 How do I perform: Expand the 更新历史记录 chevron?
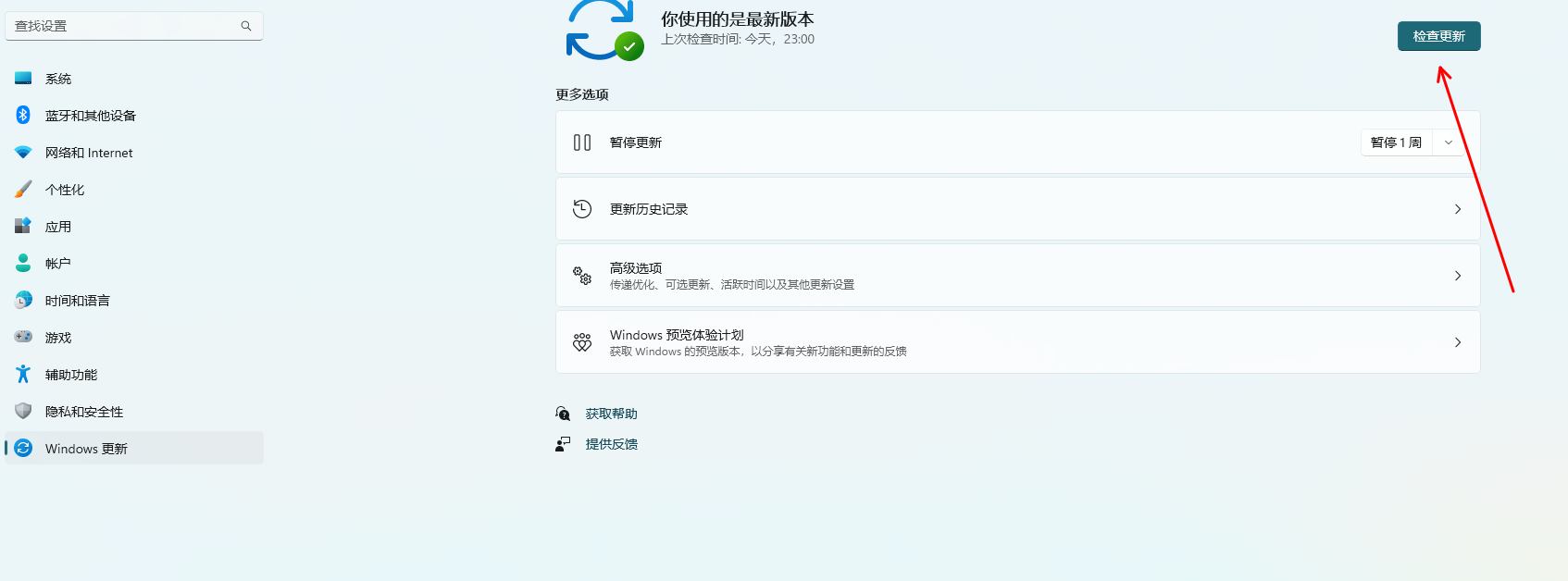coord(1458,209)
